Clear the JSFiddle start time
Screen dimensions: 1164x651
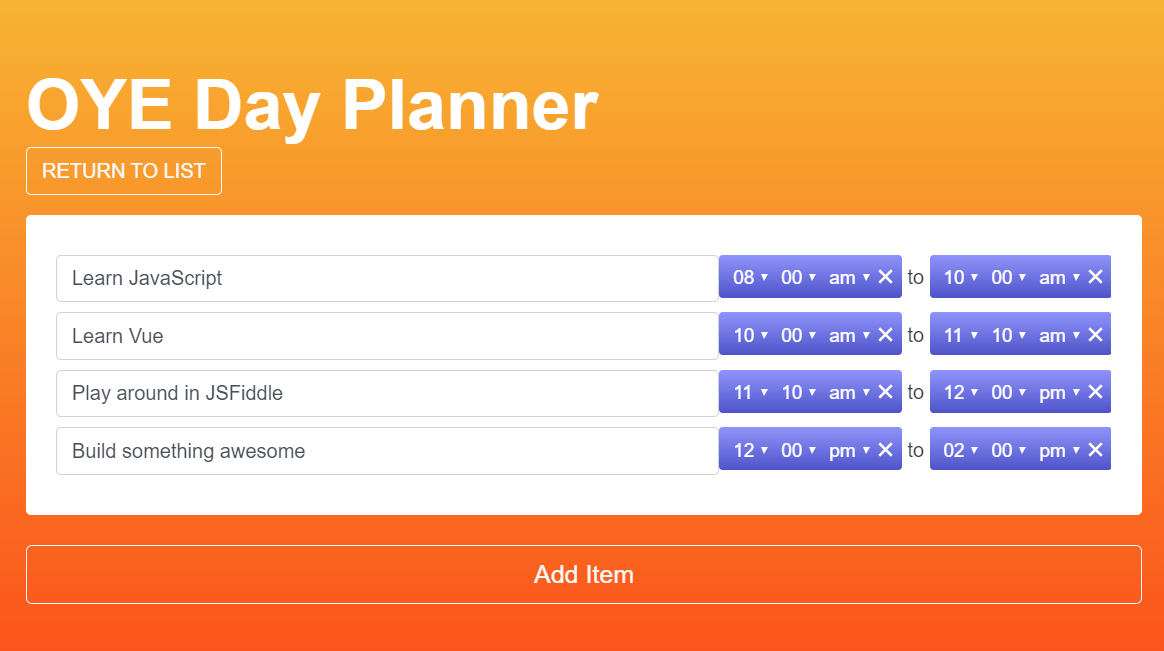click(x=885, y=392)
